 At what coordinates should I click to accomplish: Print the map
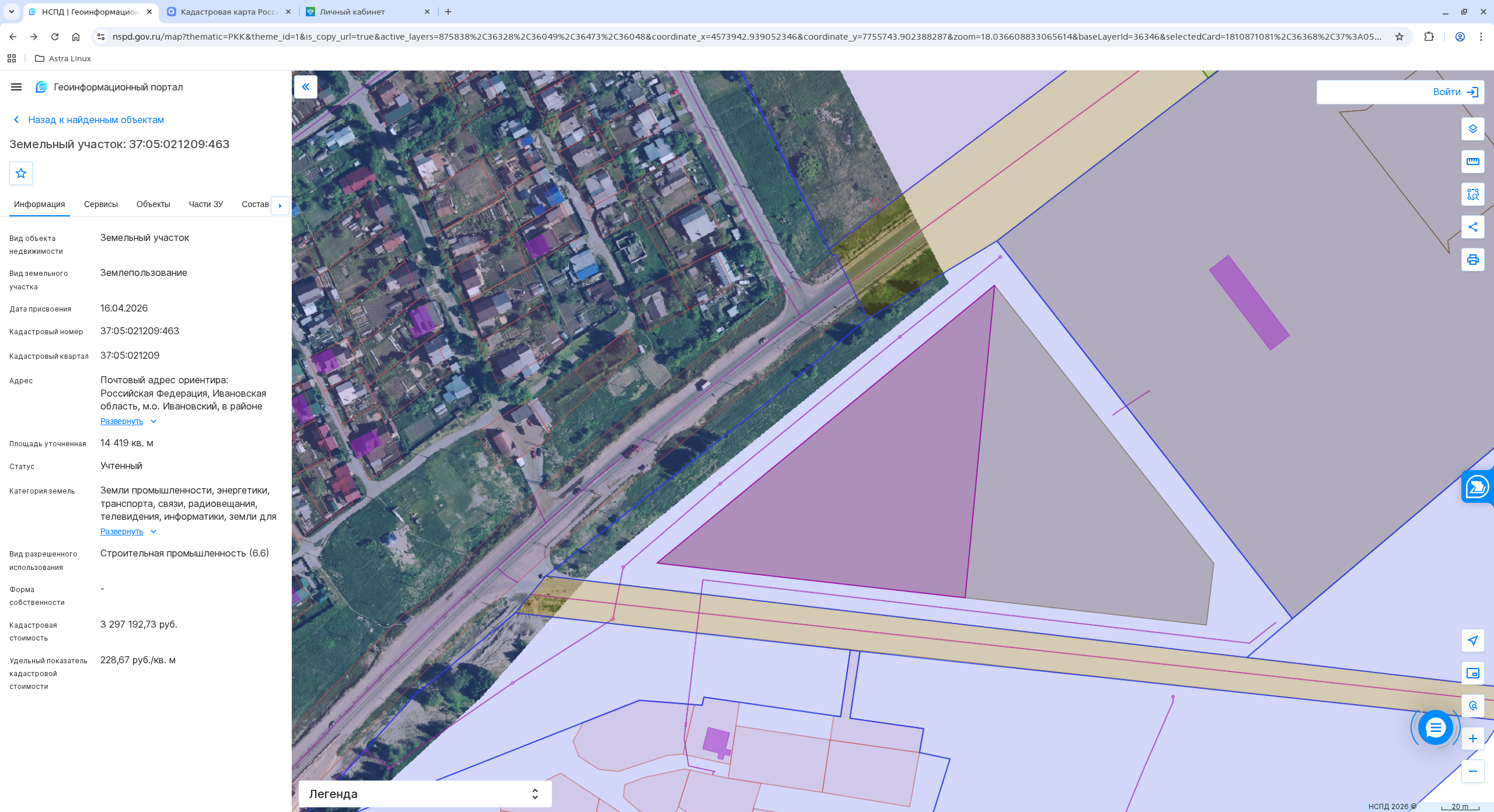(1473, 260)
